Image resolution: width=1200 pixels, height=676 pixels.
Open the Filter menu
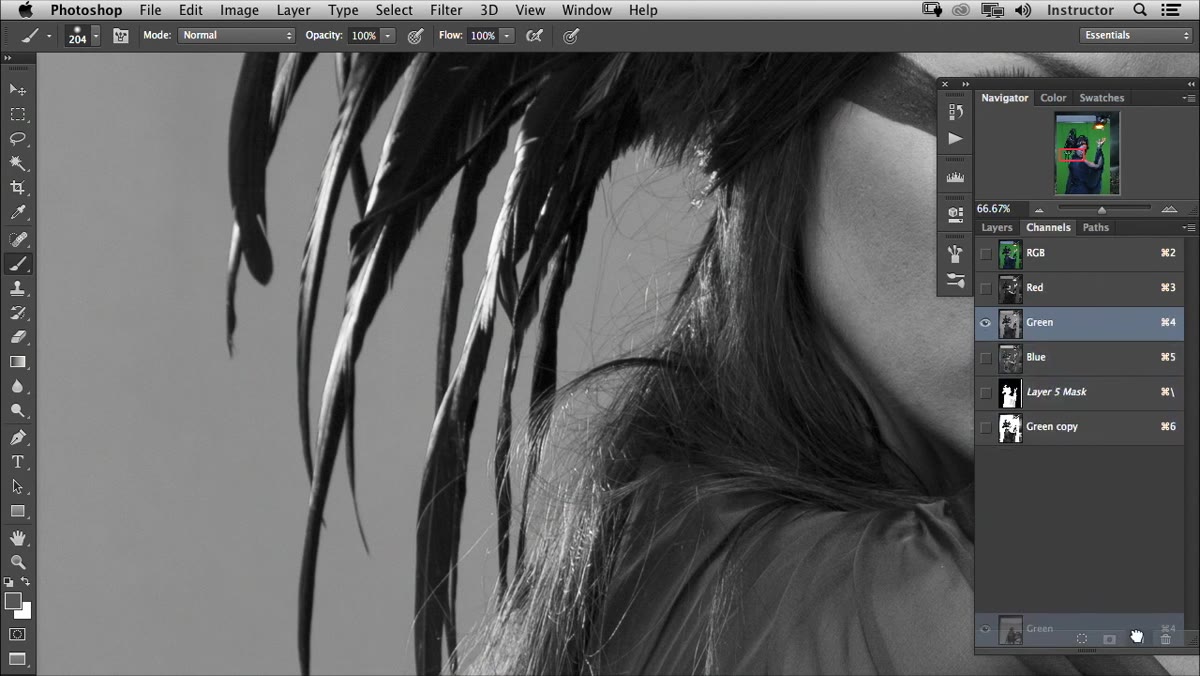click(x=446, y=10)
